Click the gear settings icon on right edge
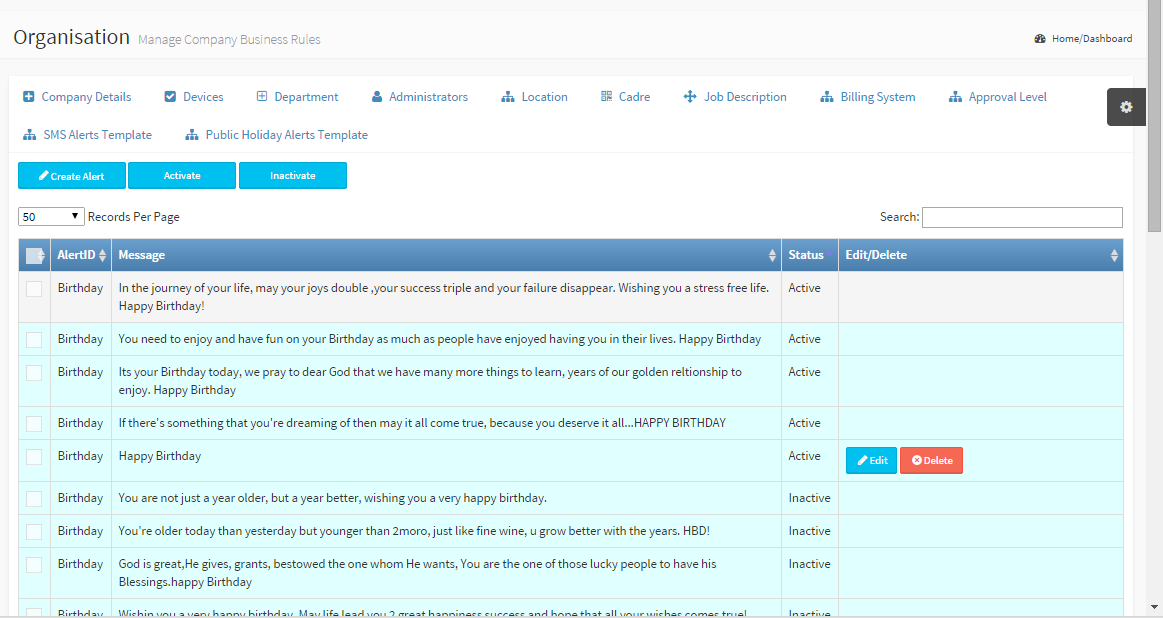The height and width of the screenshot is (618, 1163). pos(1126,107)
